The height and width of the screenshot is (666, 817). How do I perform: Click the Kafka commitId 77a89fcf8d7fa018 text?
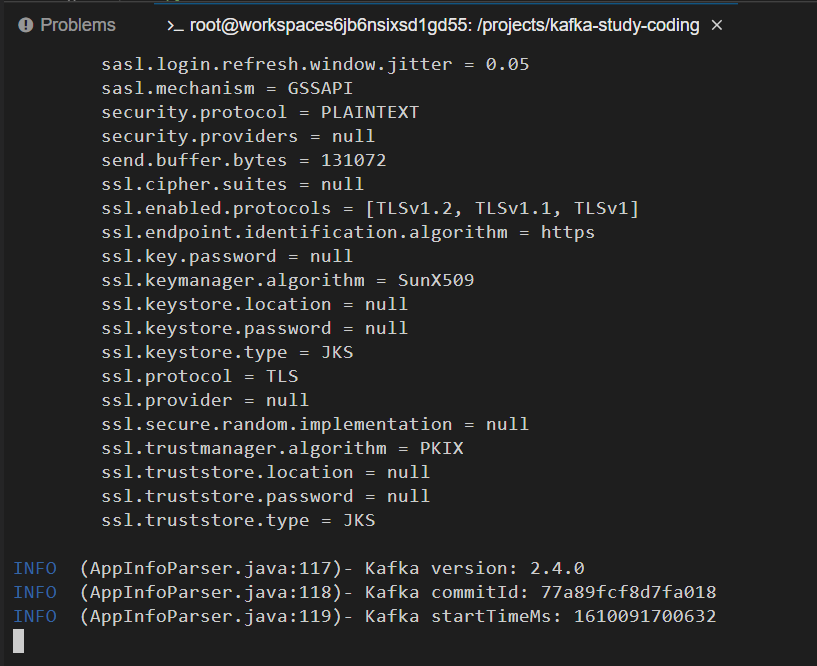tap(540, 592)
